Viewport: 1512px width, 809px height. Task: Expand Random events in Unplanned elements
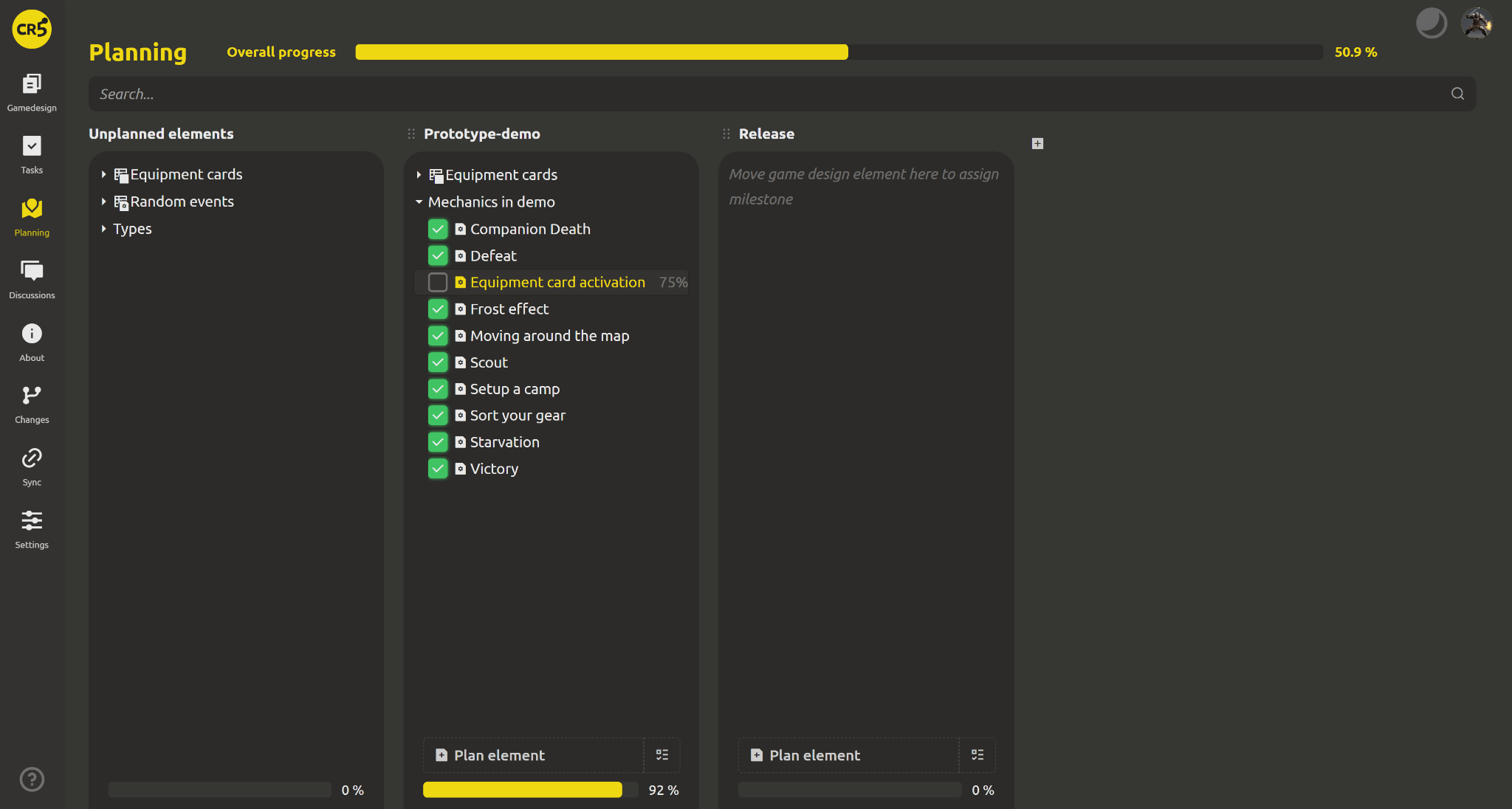coord(103,202)
